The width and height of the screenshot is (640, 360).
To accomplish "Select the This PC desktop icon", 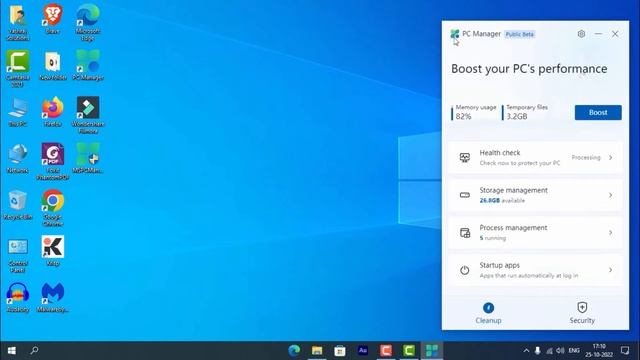I will [x=18, y=112].
